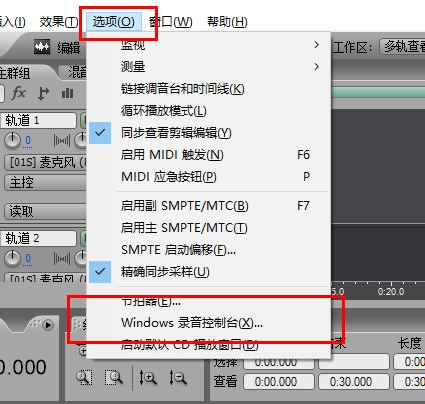Click the vertical zoom in icon
Viewport: 425px width, 404px height.
[148, 378]
